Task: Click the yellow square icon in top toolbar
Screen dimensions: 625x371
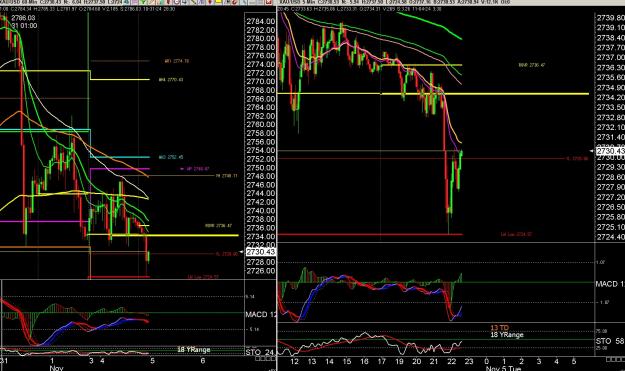Action: (218, 2)
